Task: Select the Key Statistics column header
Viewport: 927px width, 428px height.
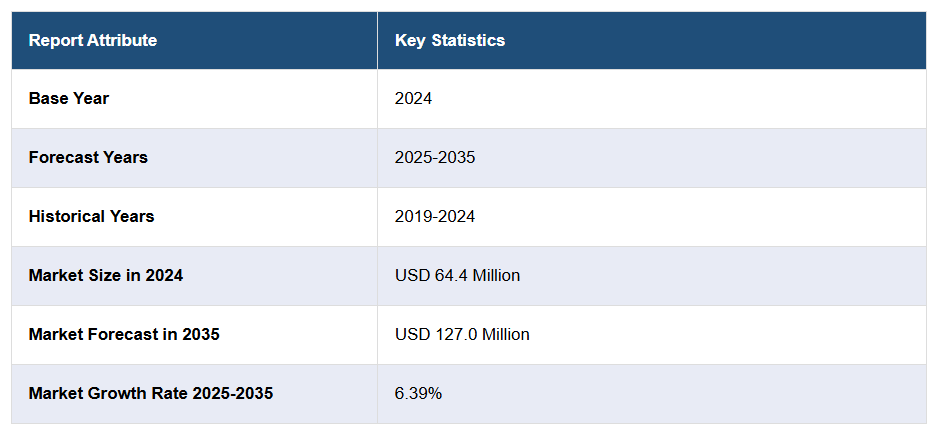Action: (x=450, y=41)
